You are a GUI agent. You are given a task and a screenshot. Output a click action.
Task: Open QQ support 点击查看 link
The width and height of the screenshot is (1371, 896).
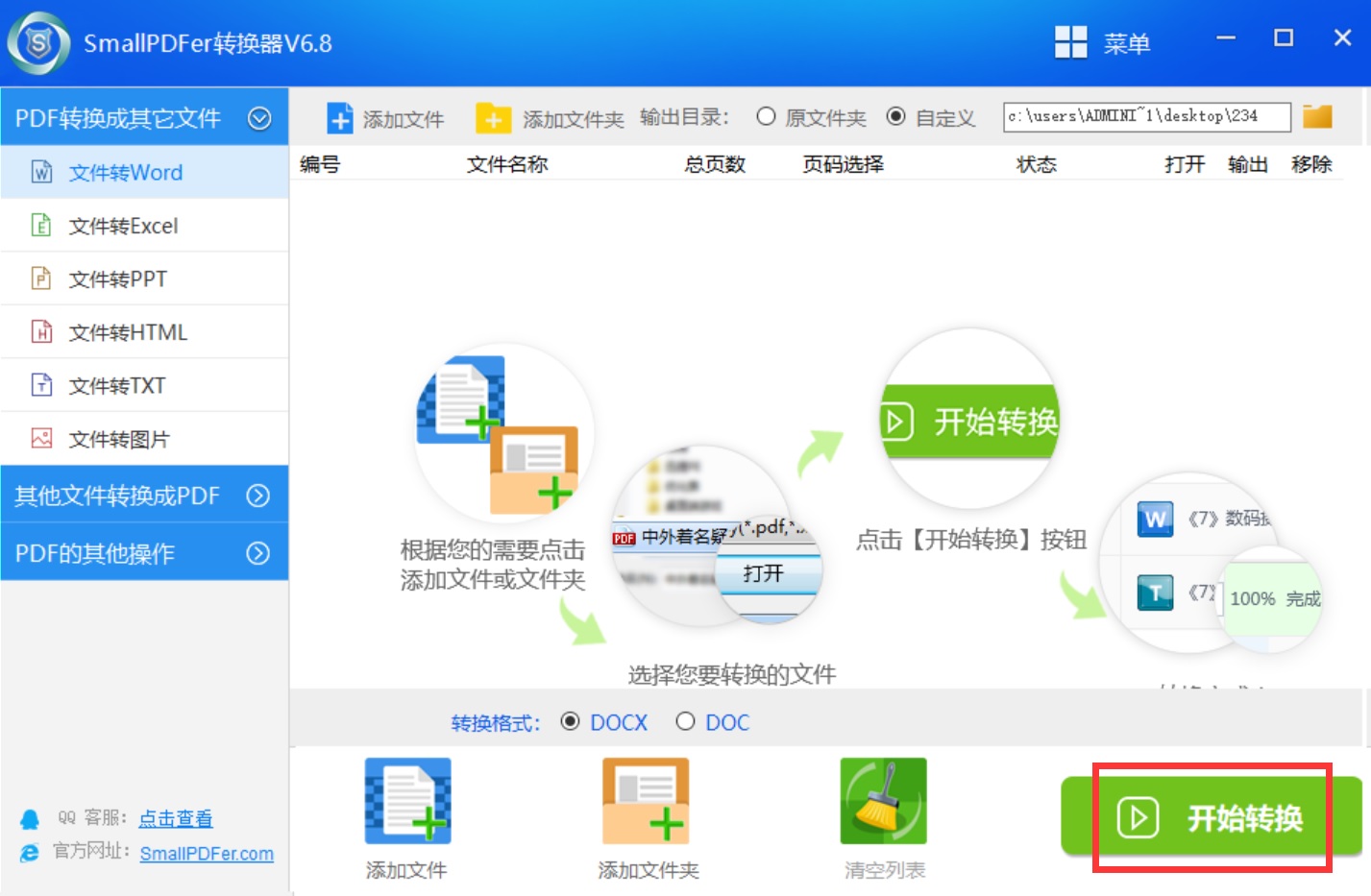176,818
